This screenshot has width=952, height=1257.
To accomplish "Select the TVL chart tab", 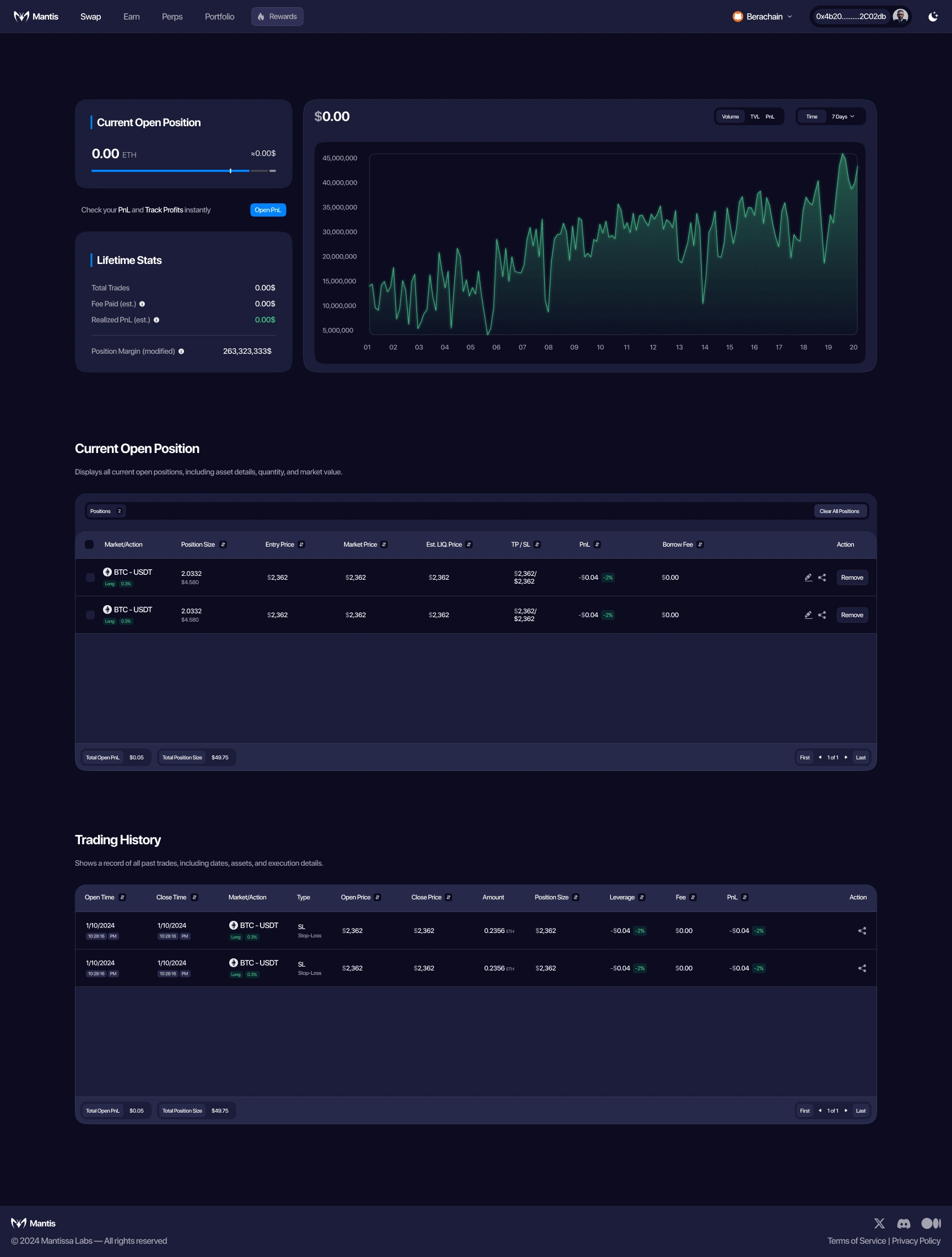I will click(754, 116).
